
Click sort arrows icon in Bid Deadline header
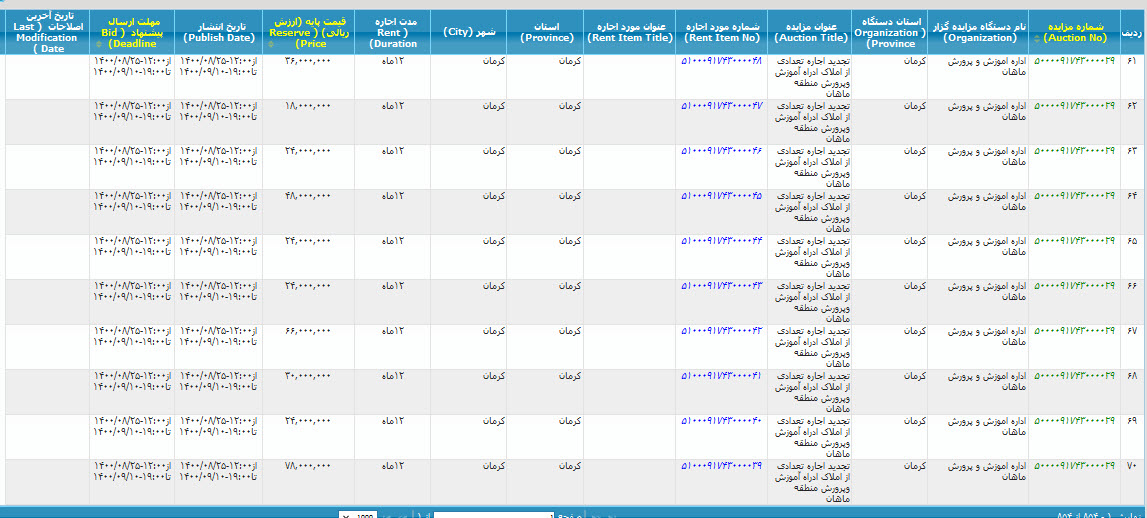100,44
